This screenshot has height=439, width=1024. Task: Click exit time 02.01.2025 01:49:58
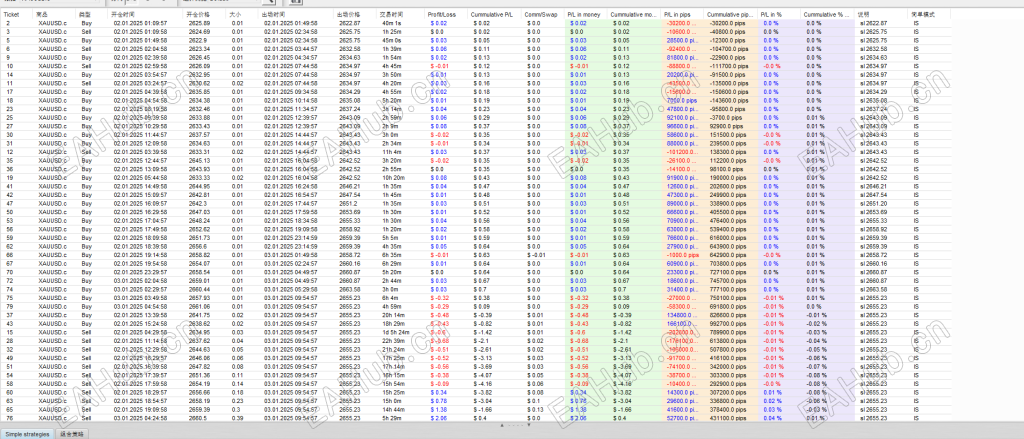(x=291, y=23)
